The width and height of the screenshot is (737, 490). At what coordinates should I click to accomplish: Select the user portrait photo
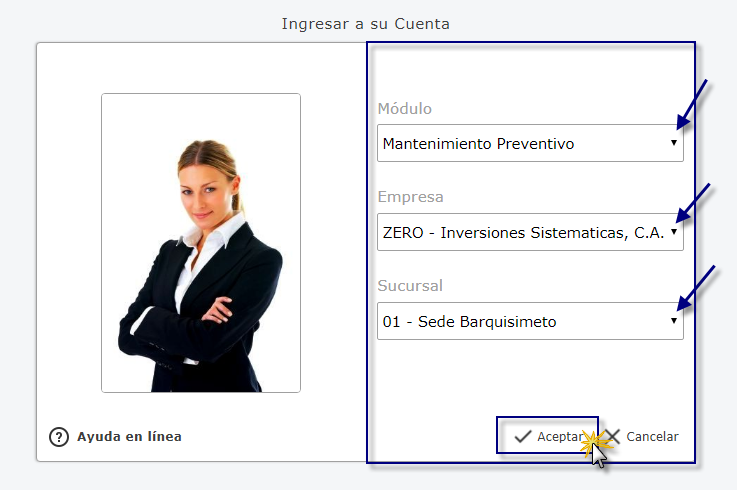point(201,243)
